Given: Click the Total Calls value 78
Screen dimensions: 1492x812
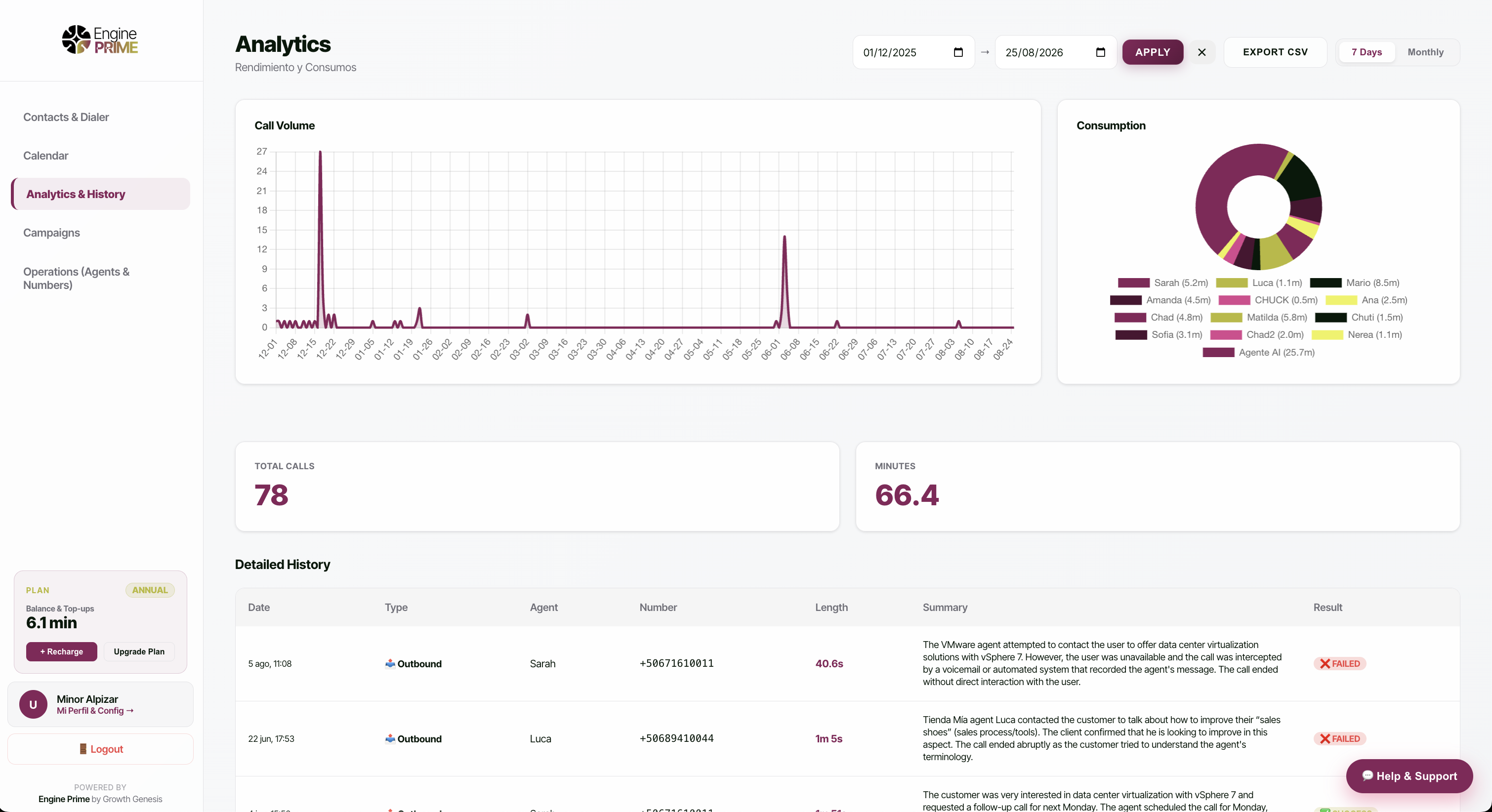Looking at the screenshot, I should (271, 495).
